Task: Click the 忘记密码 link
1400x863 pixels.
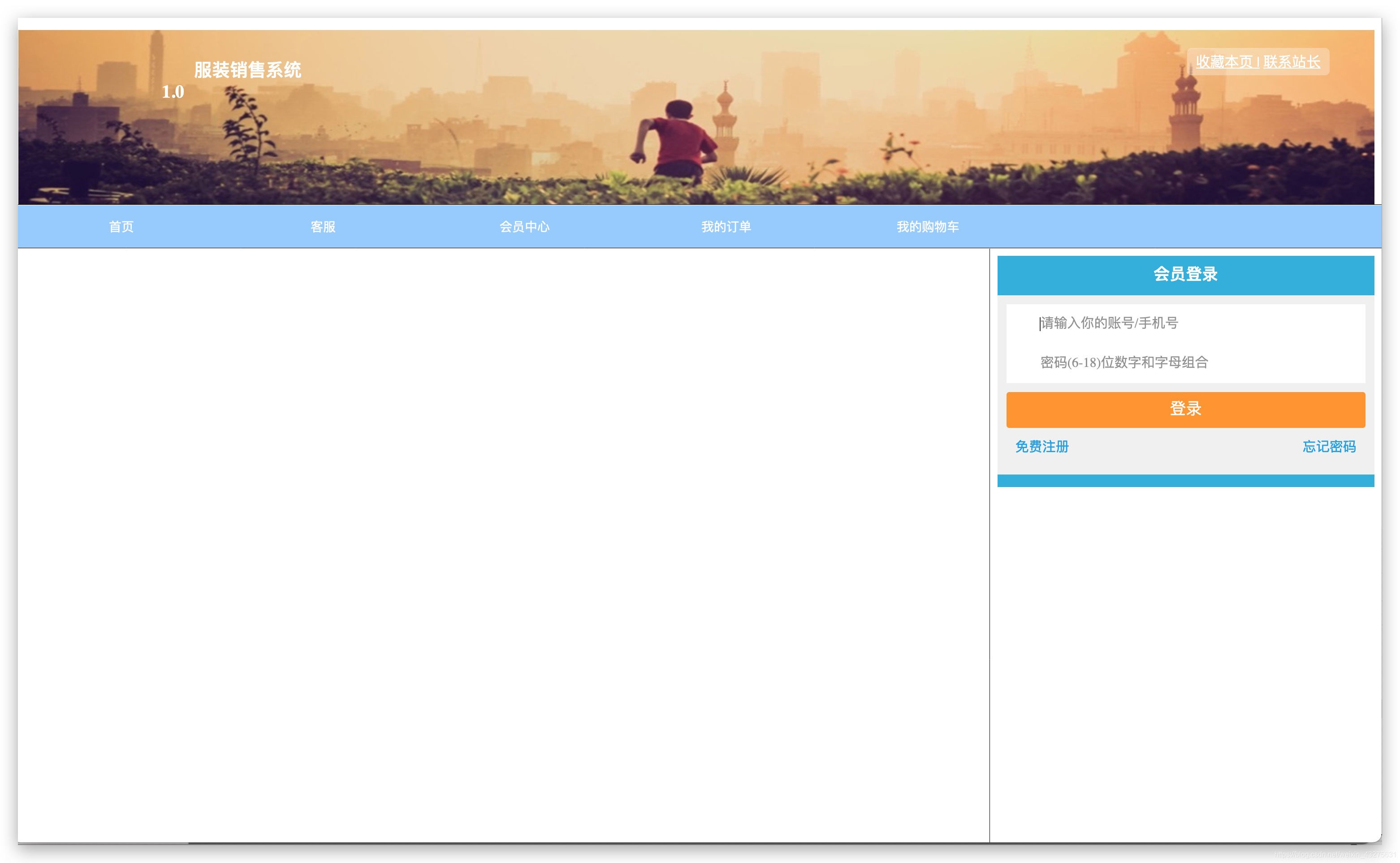Action: coord(1328,446)
